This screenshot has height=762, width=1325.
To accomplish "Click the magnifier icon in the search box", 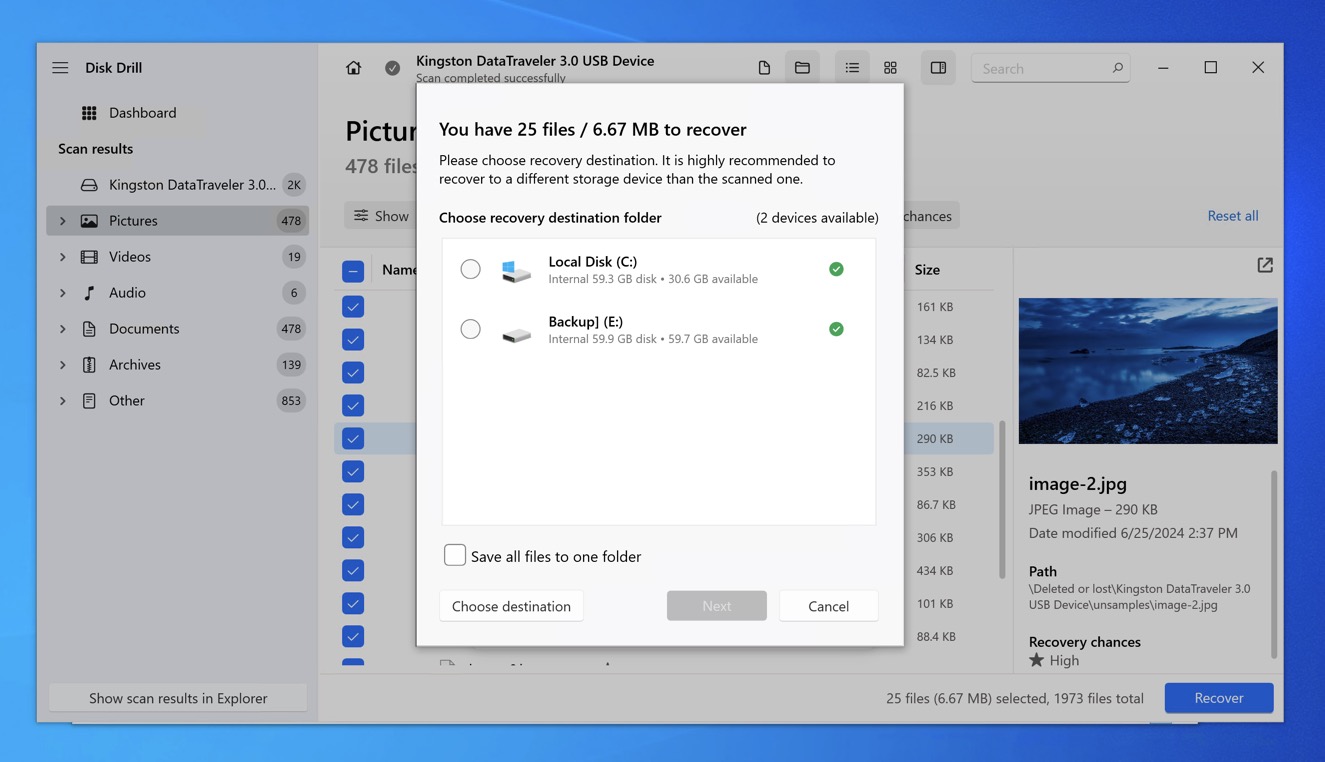I will pyautogui.click(x=1117, y=68).
